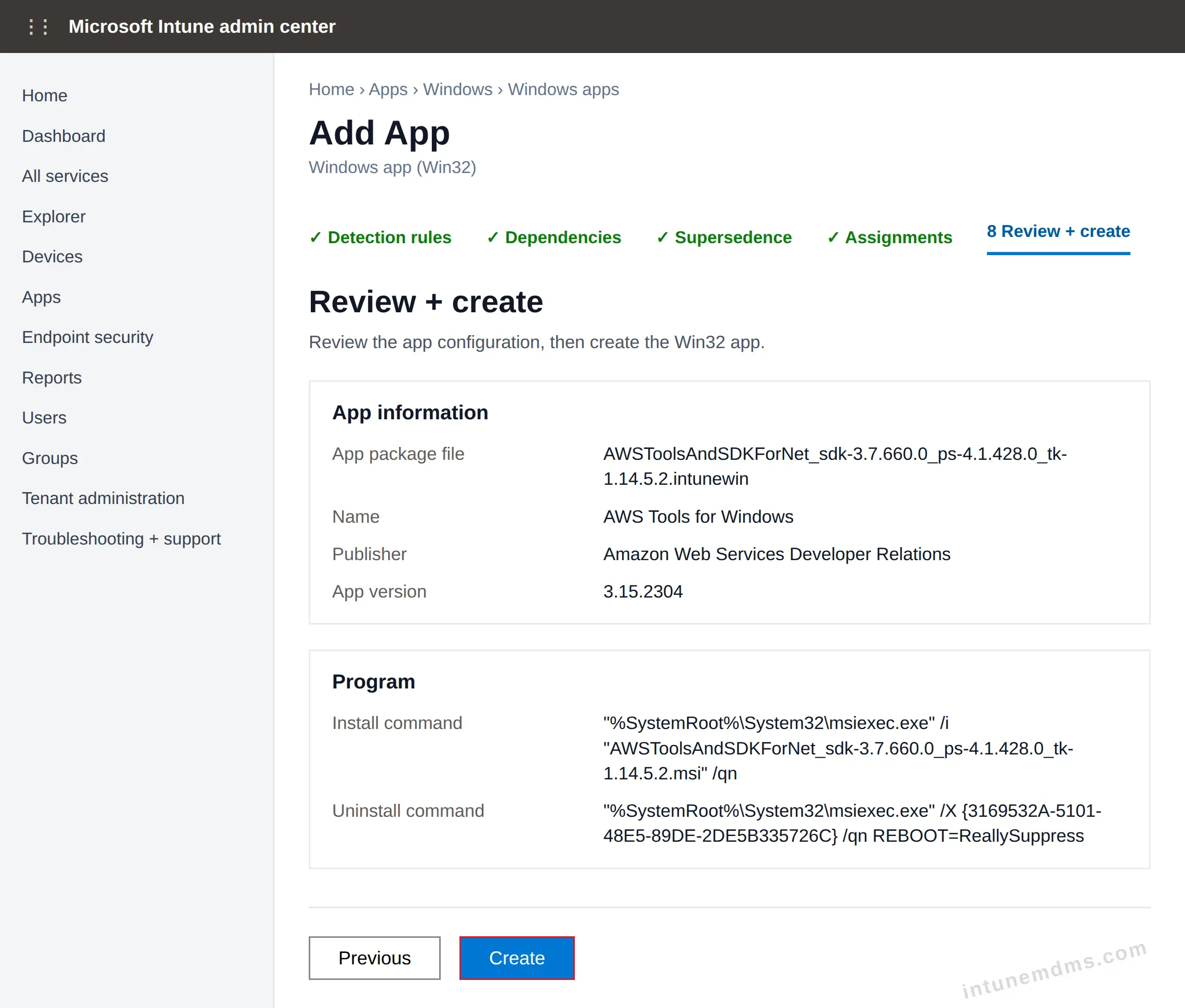Open Endpoint security in the sidebar
This screenshot has width=1185, height=1008.
click(x=87, y=337)
